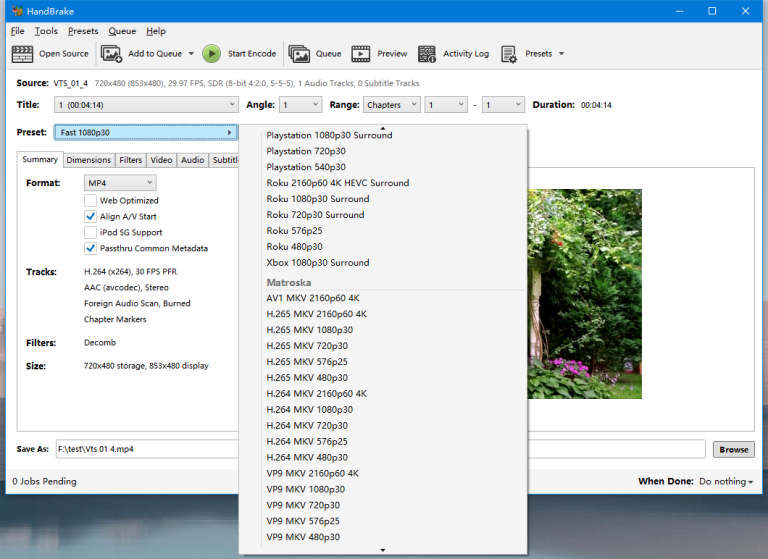Viewport: 768px width, 559px height.
Task: Open the Angle dropdown
Action: coord(300,105)
